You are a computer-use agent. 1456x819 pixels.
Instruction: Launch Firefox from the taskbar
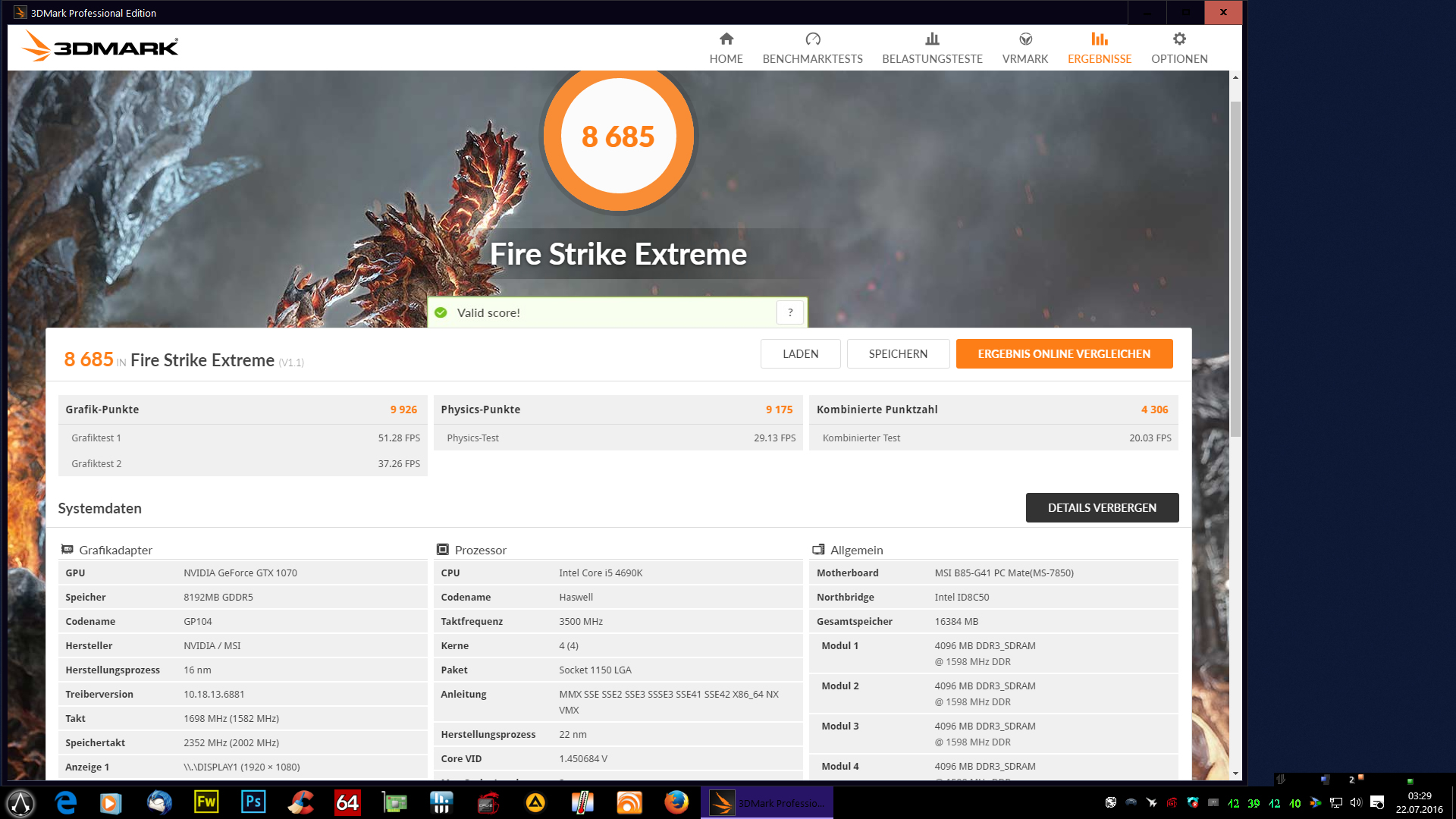676,802
